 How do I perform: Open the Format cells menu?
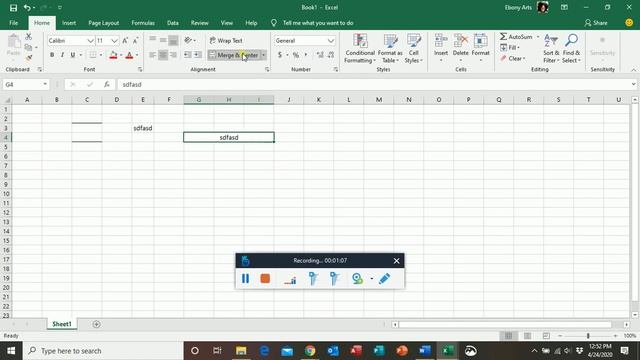(x=480, y=48)
